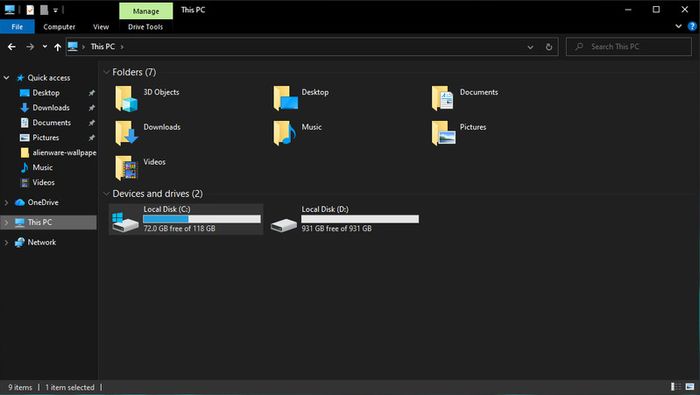Click the Local Disk (C:) usage bar
This screenshot has width=700, height=395.
click(202, 219)
